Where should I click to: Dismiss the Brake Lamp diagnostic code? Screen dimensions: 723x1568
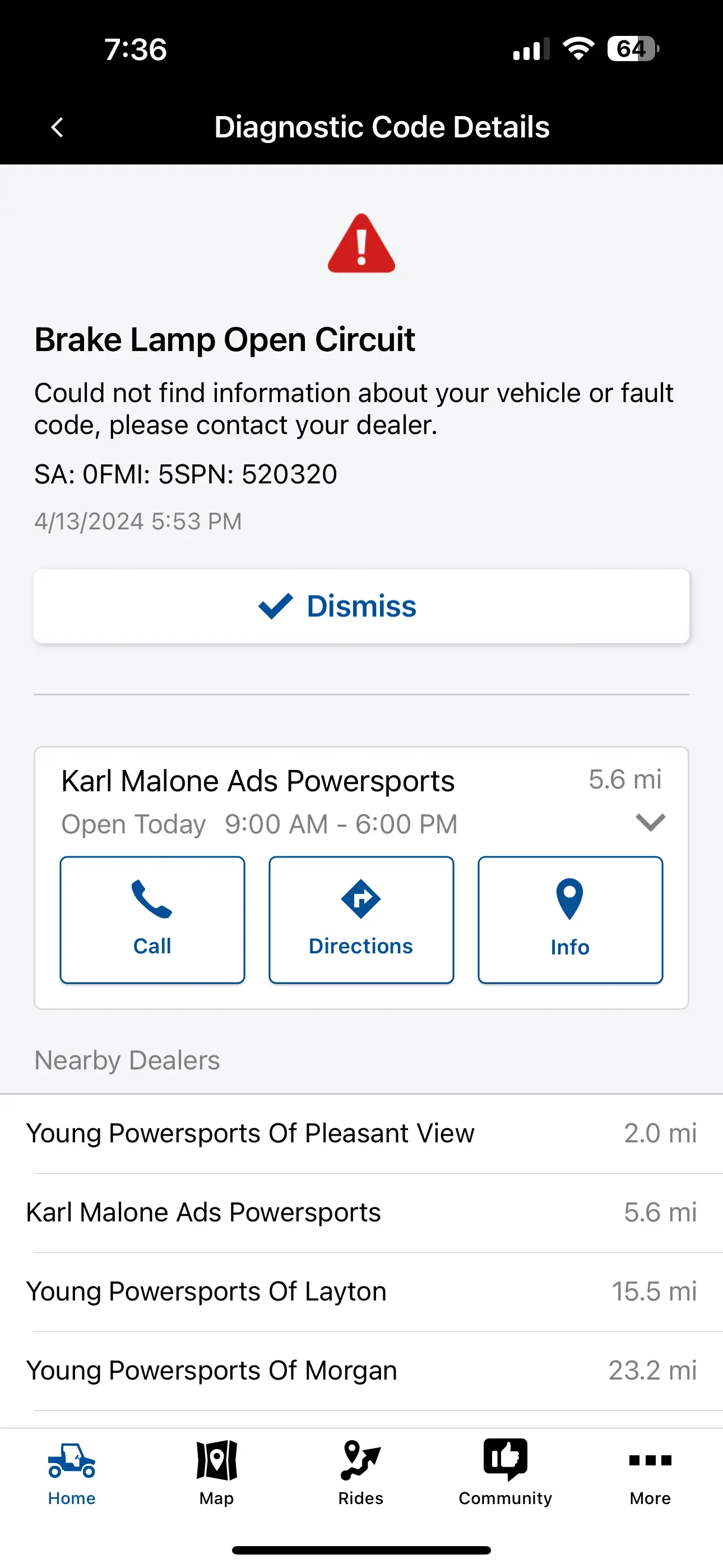(361, 606)
